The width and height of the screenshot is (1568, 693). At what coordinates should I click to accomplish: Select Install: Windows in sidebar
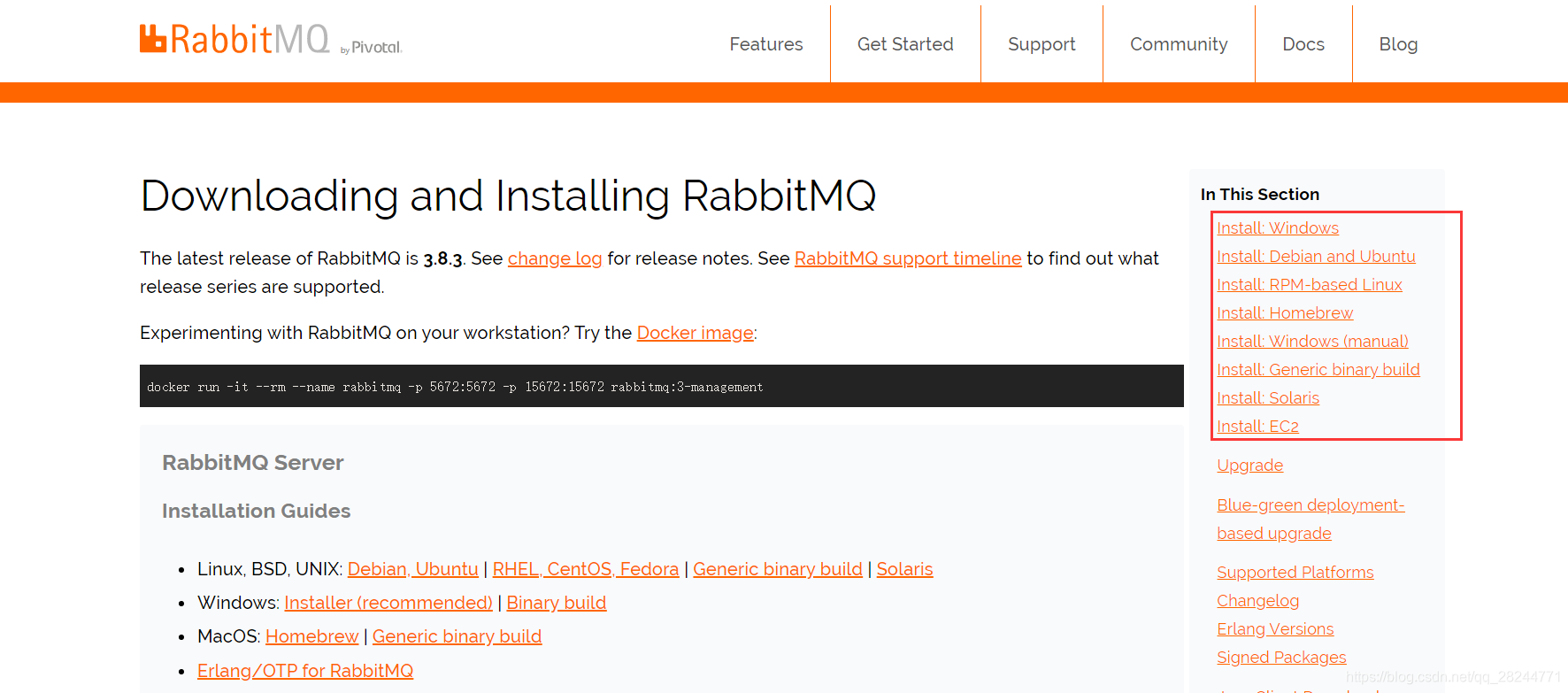(x=1278, y=228)
